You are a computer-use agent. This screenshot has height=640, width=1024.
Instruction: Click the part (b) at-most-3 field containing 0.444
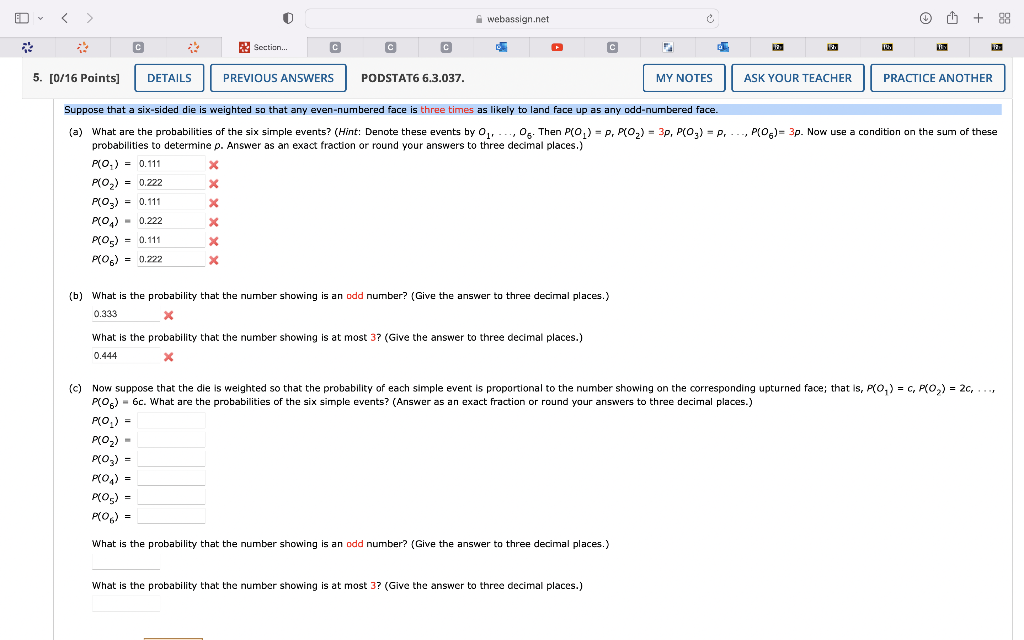[x=126, y=356]
